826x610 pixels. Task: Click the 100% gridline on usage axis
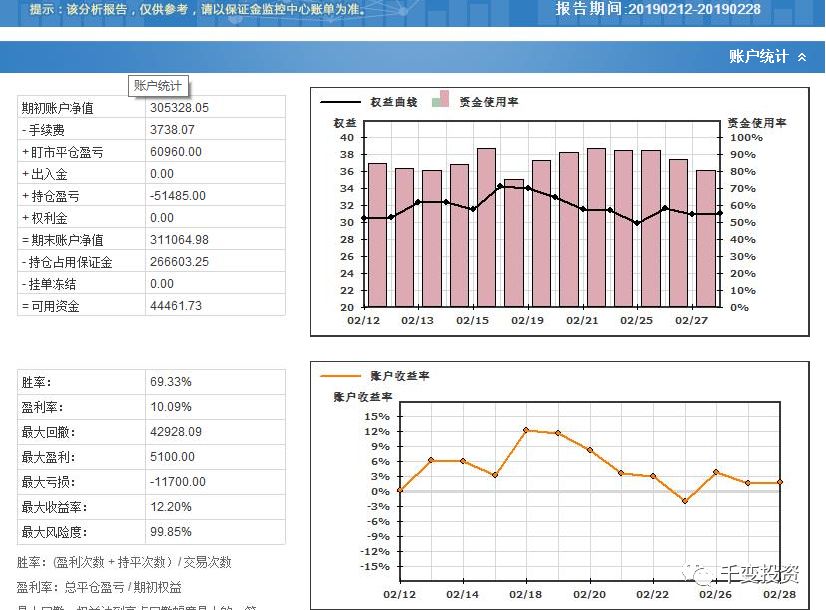(x=748, y=140)
